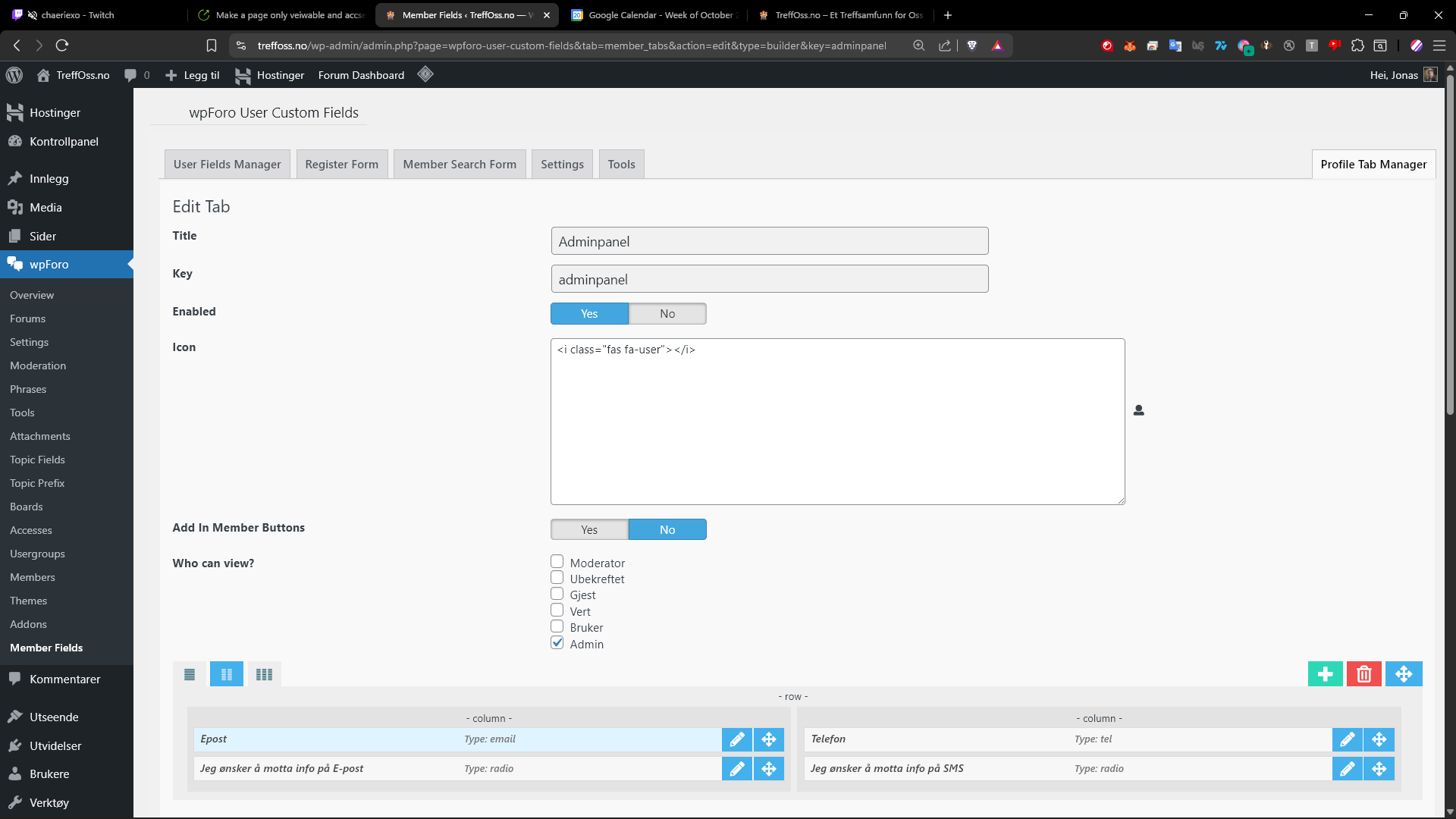Viewport: 1456px width, 819px height.
Task: Click browser bookmark icon in address bar
Action: tap(212, 45)
